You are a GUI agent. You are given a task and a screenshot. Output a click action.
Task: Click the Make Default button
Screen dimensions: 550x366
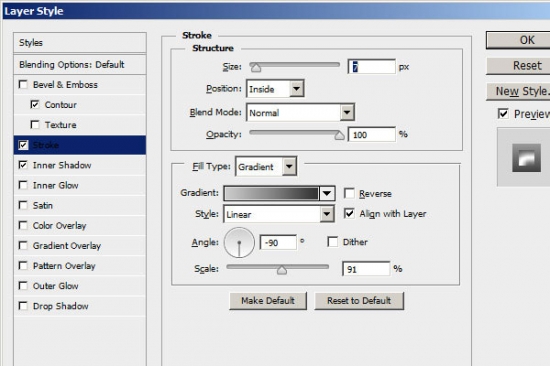(268, 301)
